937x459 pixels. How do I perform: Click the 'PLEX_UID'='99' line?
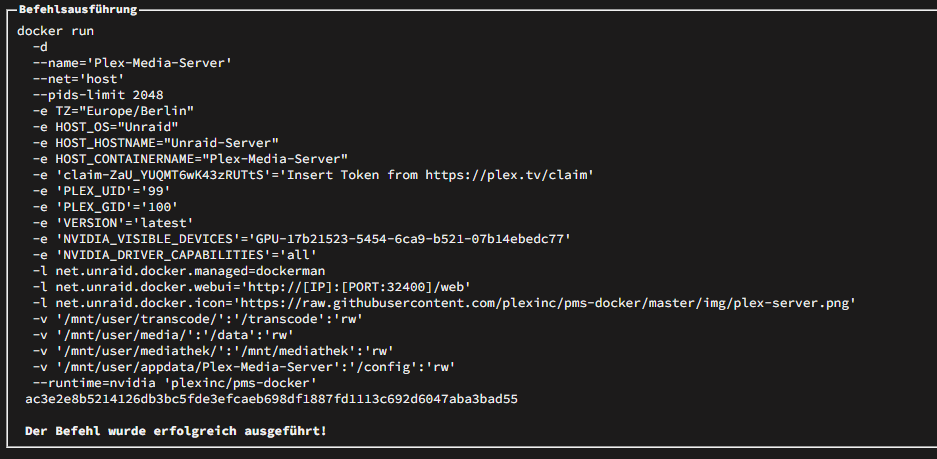[x=106, y=191]
